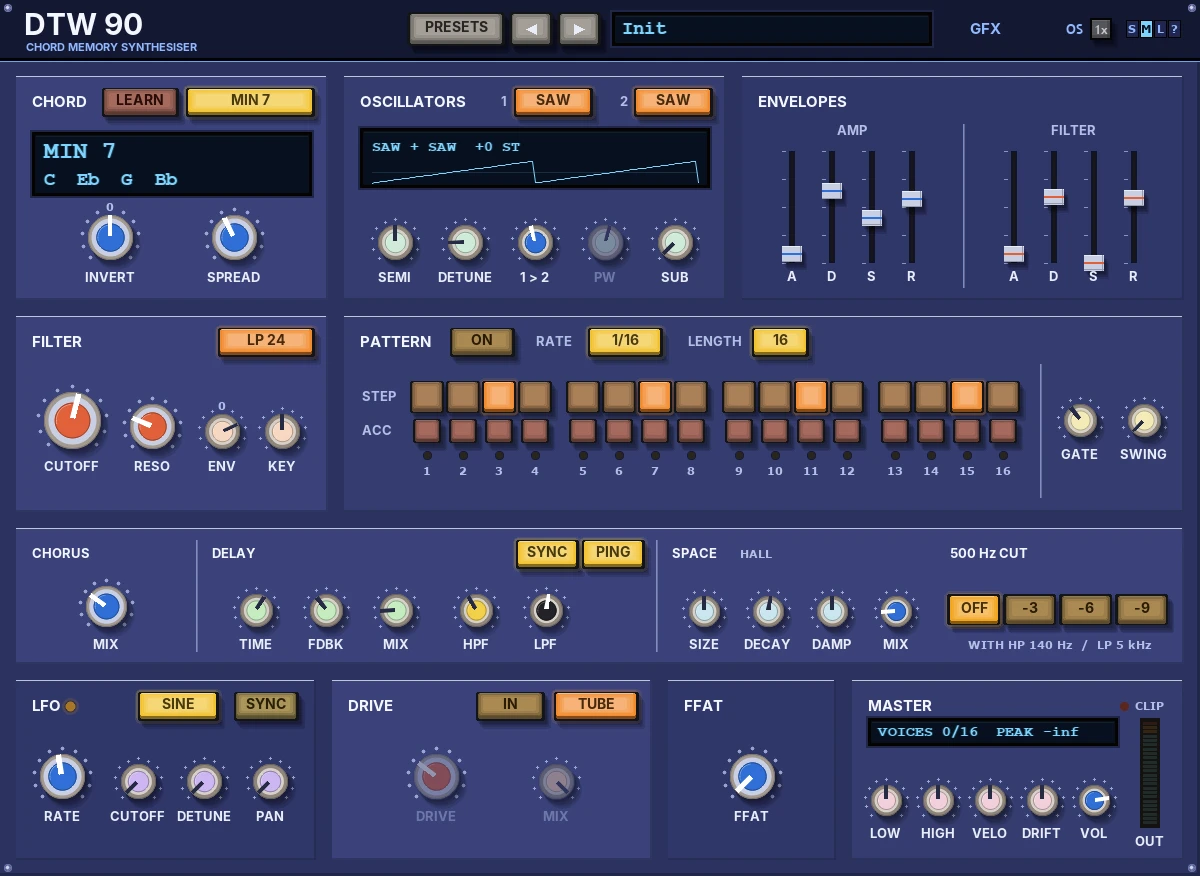Click the pattern SWING knob

click(1144, 420)
